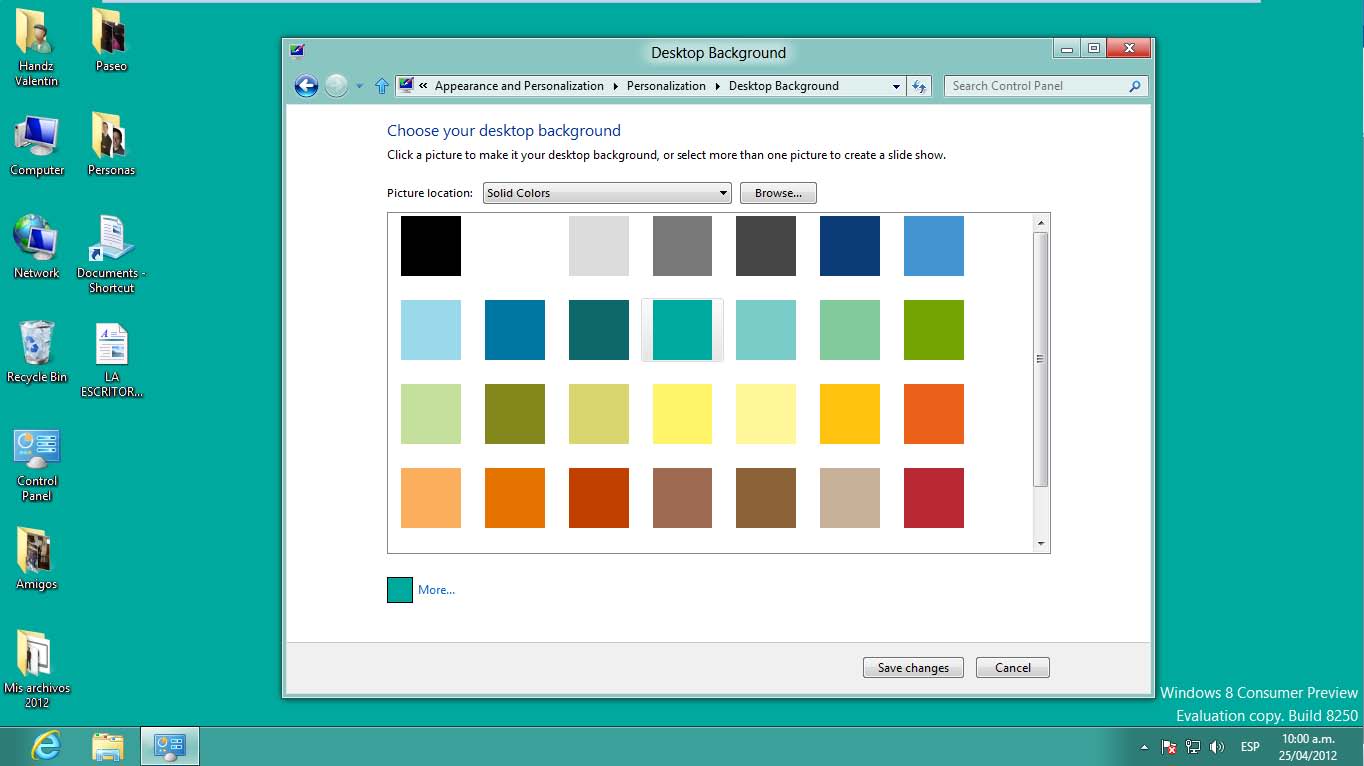
Task: Click the More... color link
Action: [436, 590]
